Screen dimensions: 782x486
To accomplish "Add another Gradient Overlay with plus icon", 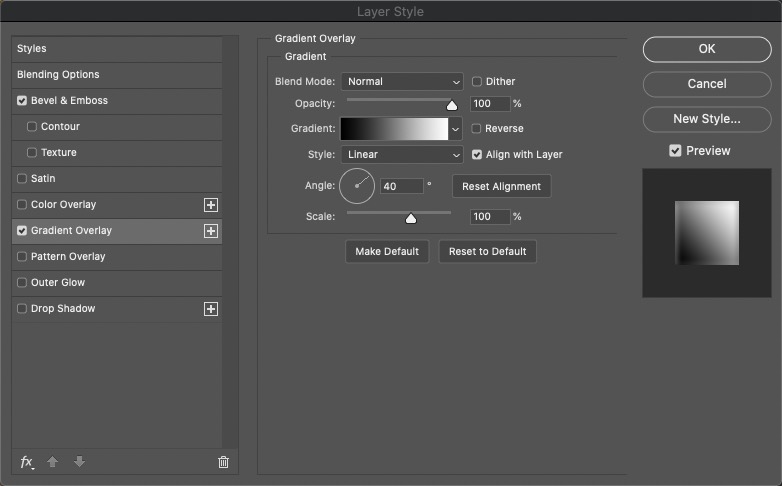I will [211, 231].
